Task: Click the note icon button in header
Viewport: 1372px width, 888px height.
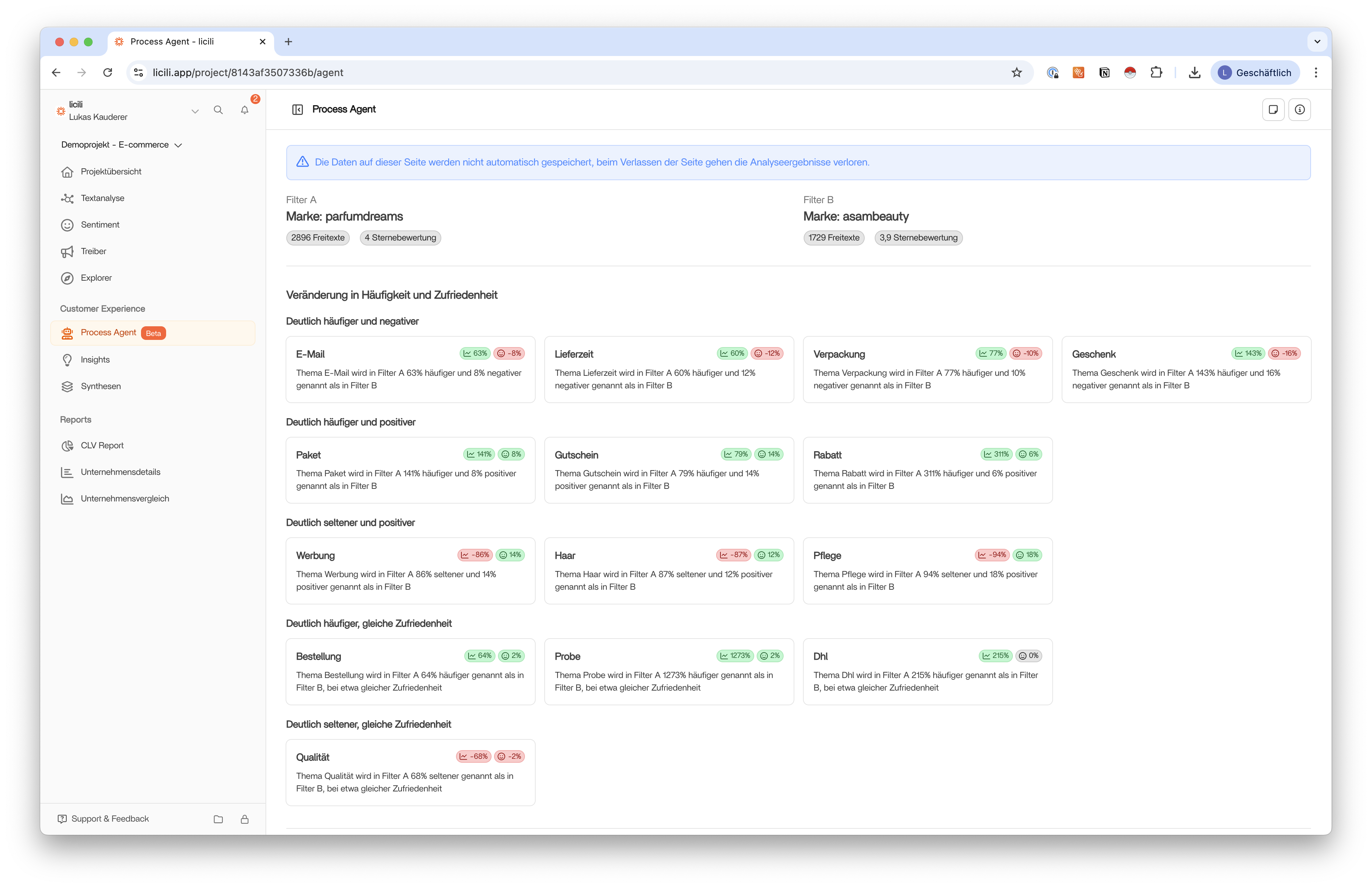Action: tap(1273, 109)
